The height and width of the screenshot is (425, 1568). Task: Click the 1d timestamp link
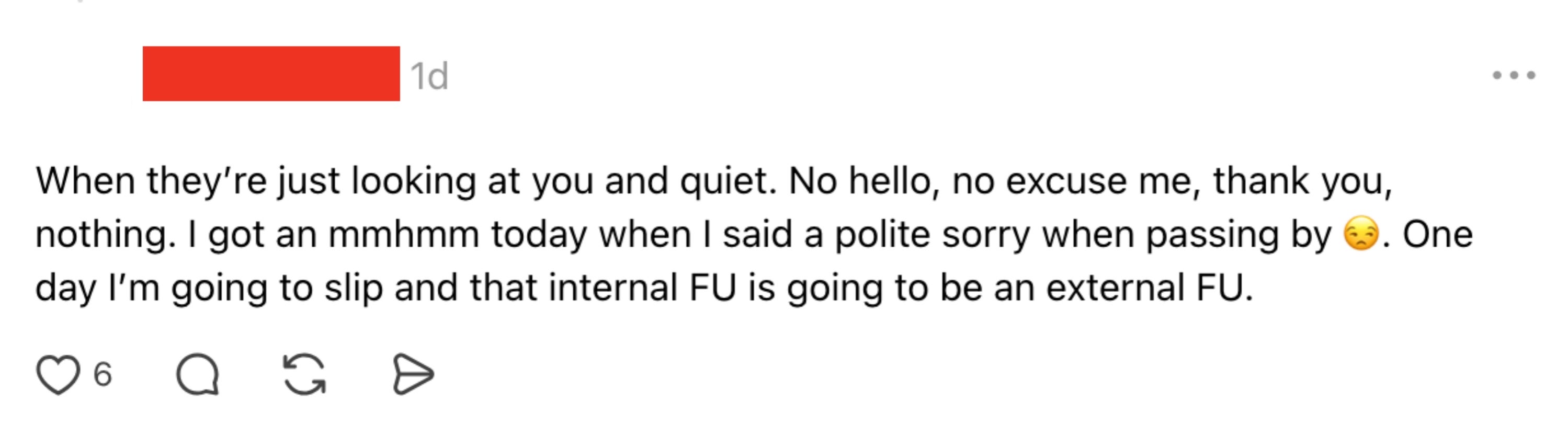point(429,76)
